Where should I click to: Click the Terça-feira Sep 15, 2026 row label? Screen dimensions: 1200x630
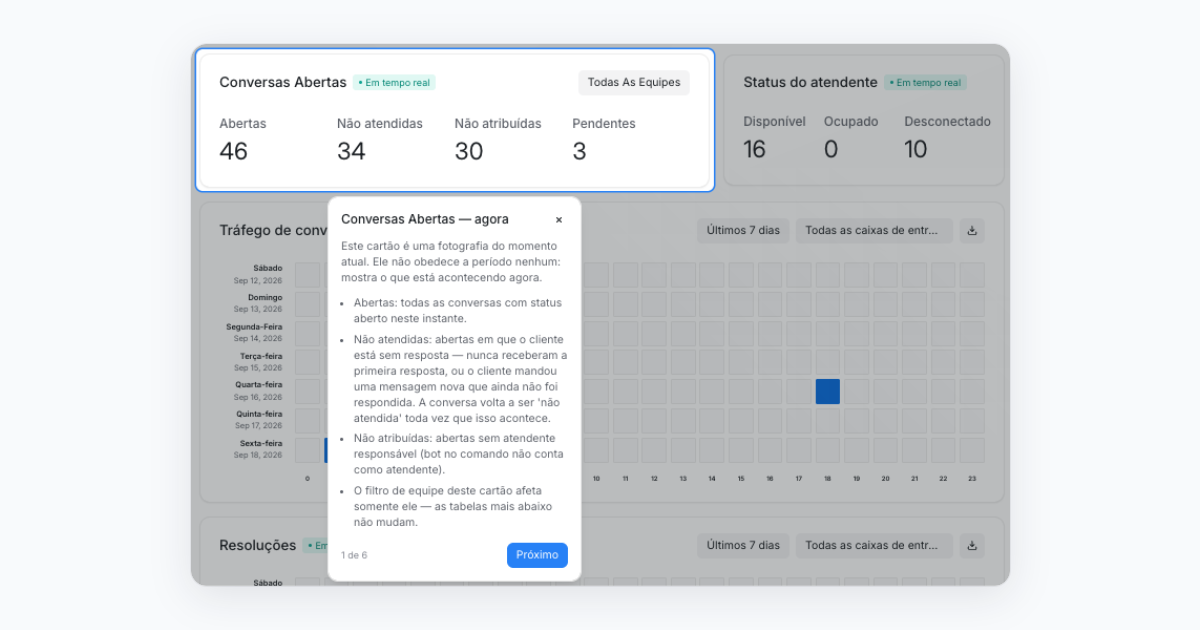258,361
